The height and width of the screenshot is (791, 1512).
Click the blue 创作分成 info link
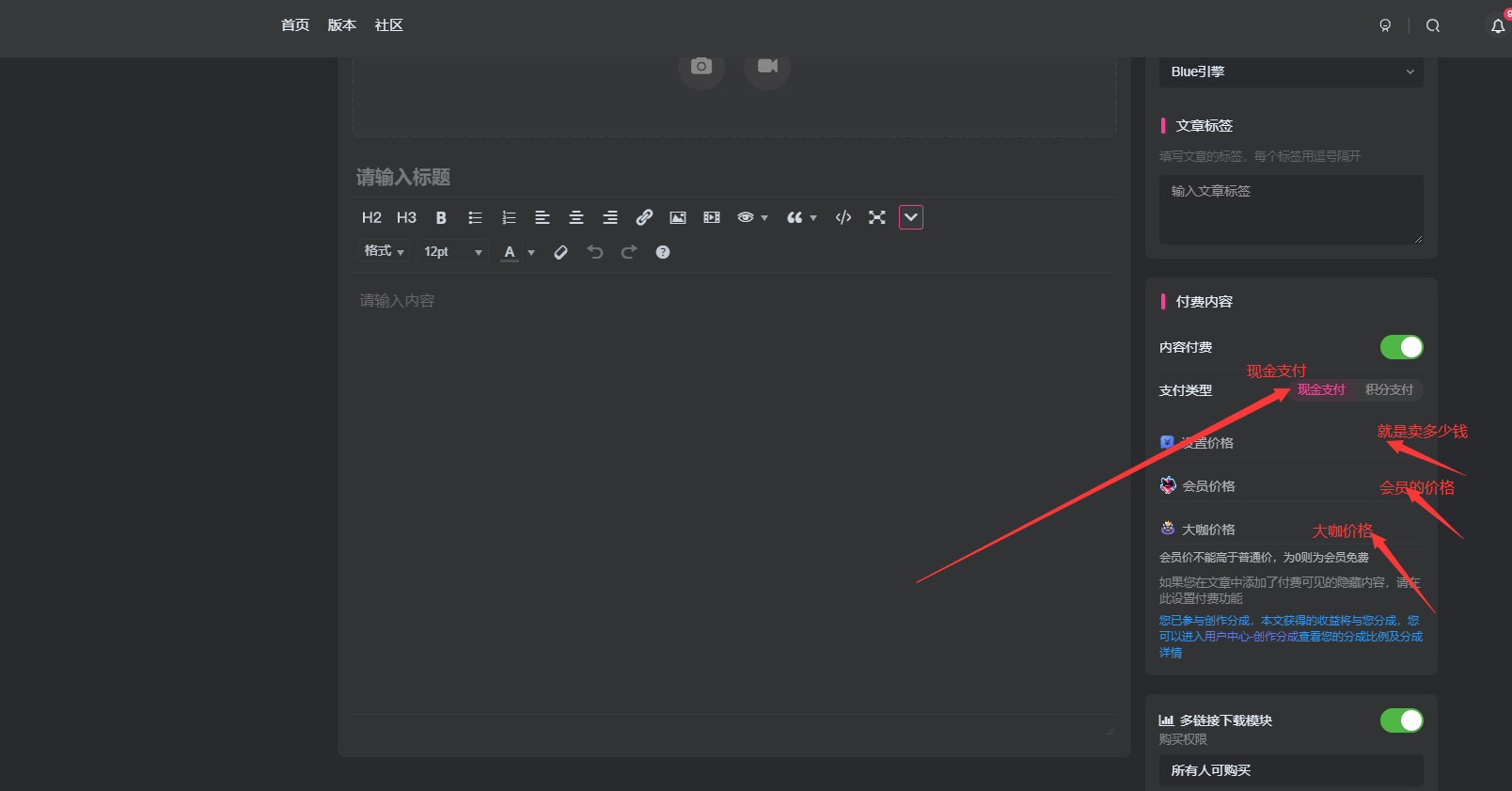(x=1290, y=636)
